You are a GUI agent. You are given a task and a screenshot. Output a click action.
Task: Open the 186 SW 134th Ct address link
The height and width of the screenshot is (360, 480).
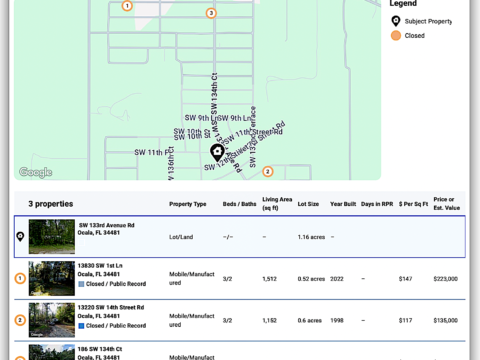[100, 349]
